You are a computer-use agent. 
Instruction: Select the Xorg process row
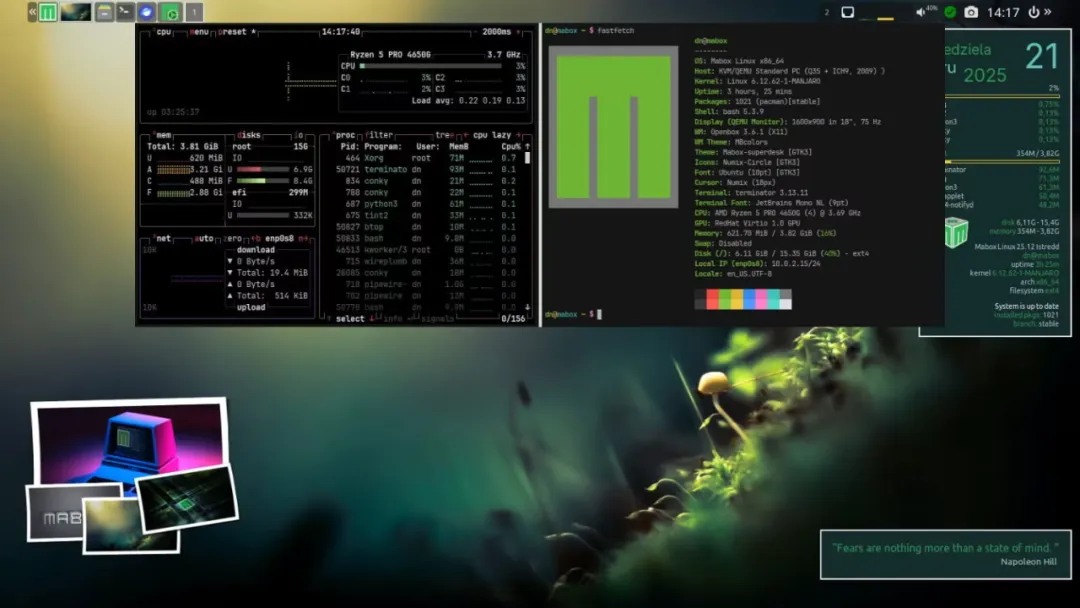click(426, 158)
